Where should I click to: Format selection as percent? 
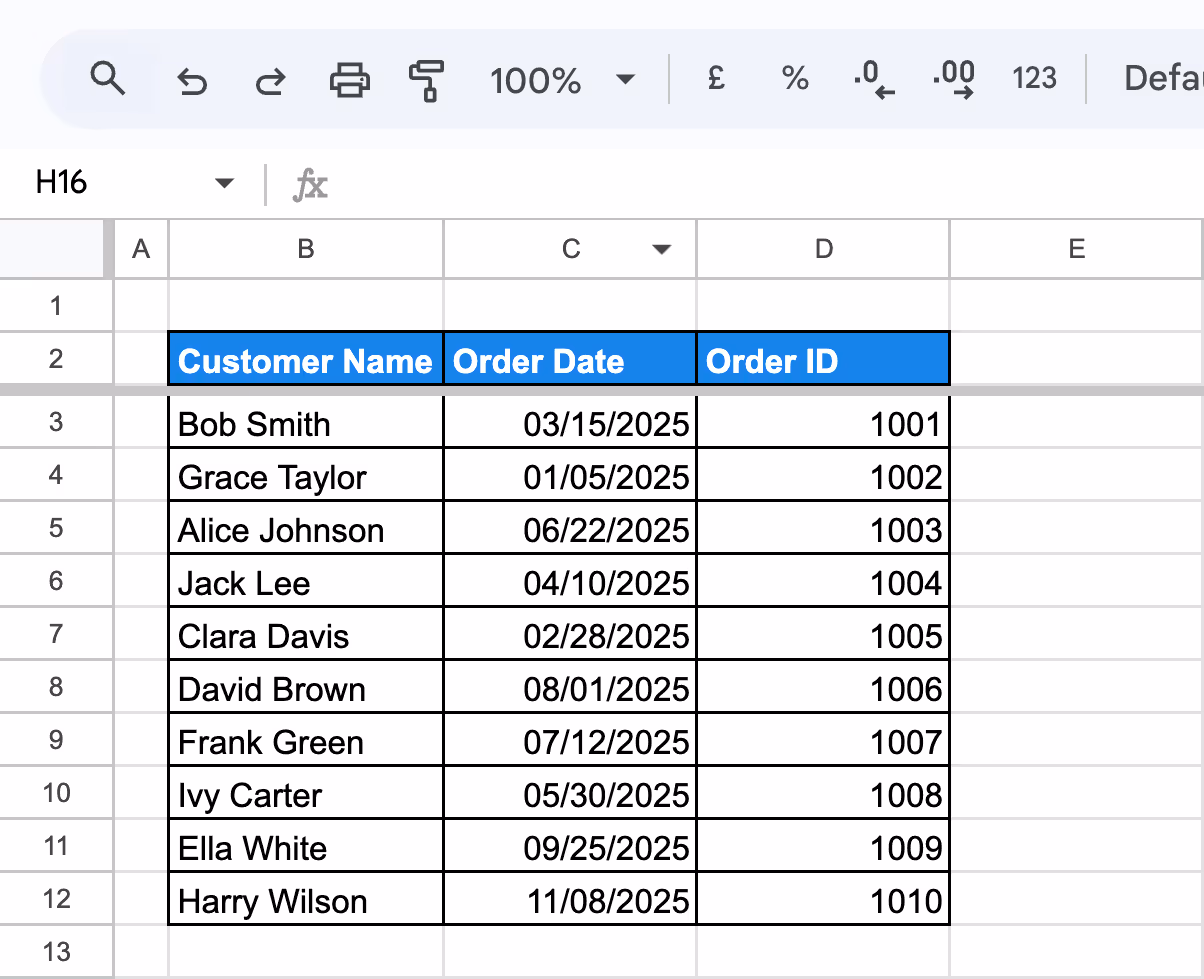point(794,78)
